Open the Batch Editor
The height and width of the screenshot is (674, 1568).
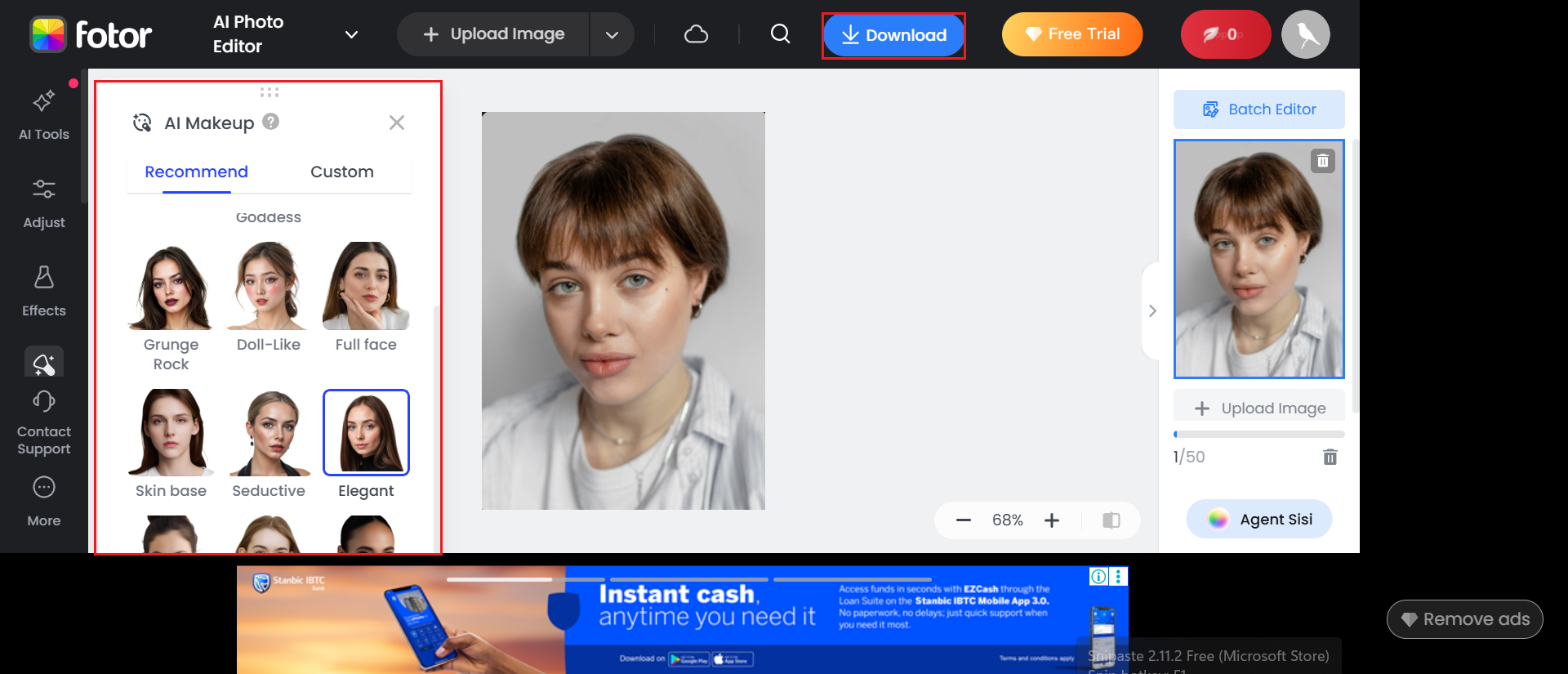click(x=1259, y=109)
